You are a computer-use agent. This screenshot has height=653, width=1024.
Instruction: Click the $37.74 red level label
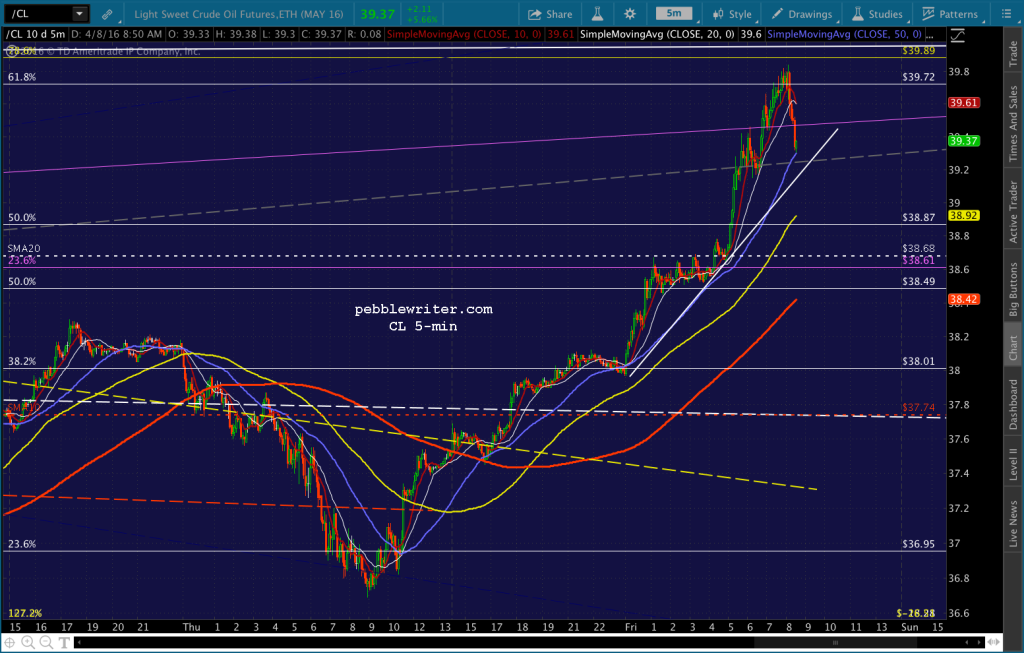[918, 407]
